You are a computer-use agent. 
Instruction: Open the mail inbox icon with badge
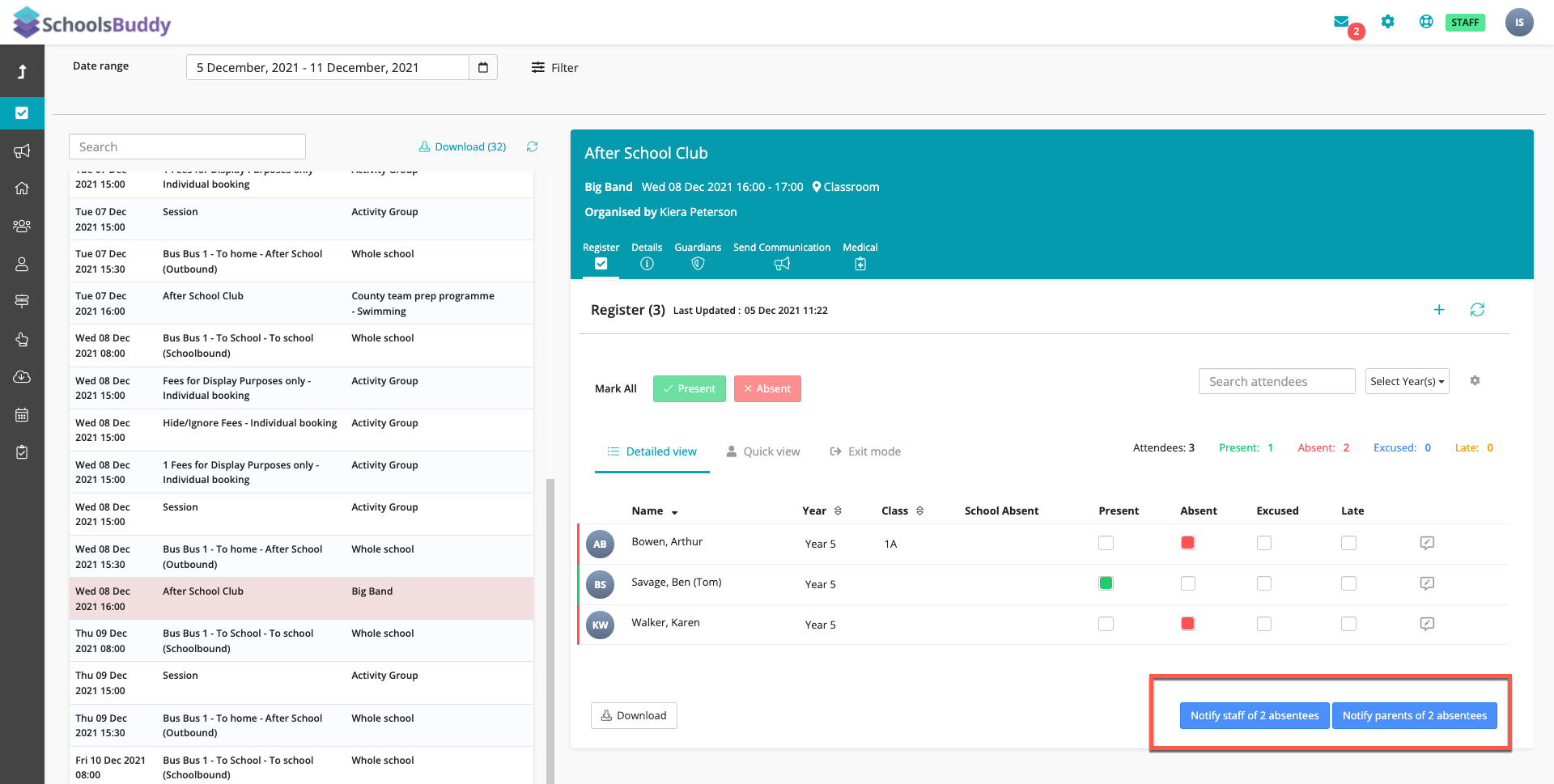1342,22
